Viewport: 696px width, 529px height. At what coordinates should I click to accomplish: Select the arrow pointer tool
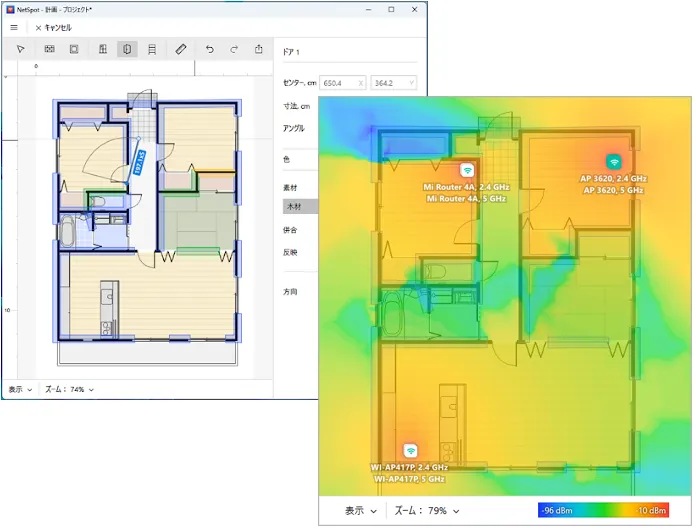[20, 49]
